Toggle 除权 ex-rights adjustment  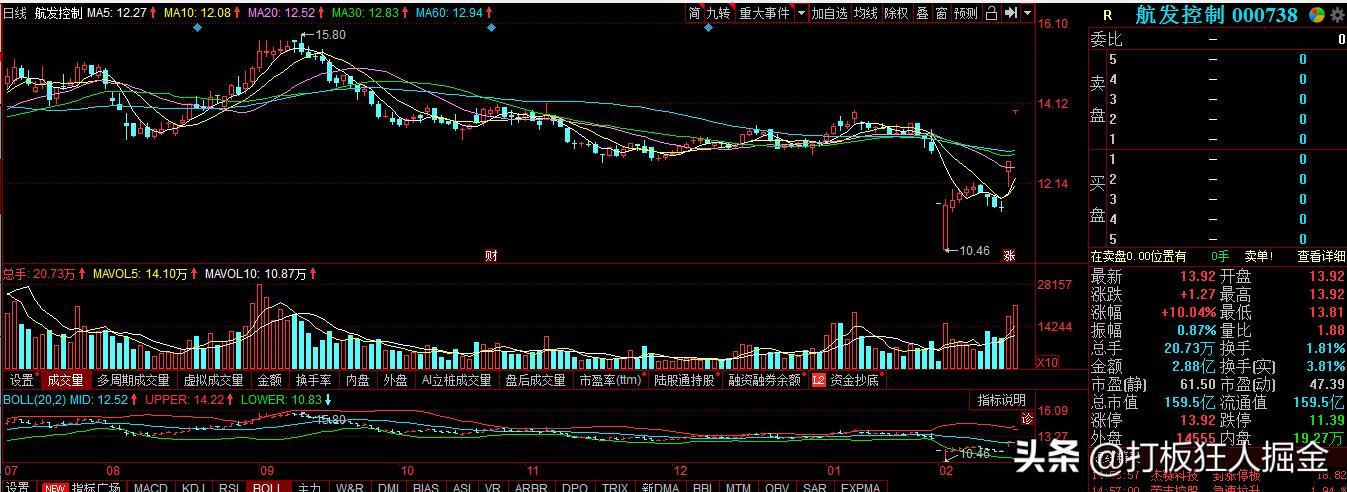[x=896, y=13]
